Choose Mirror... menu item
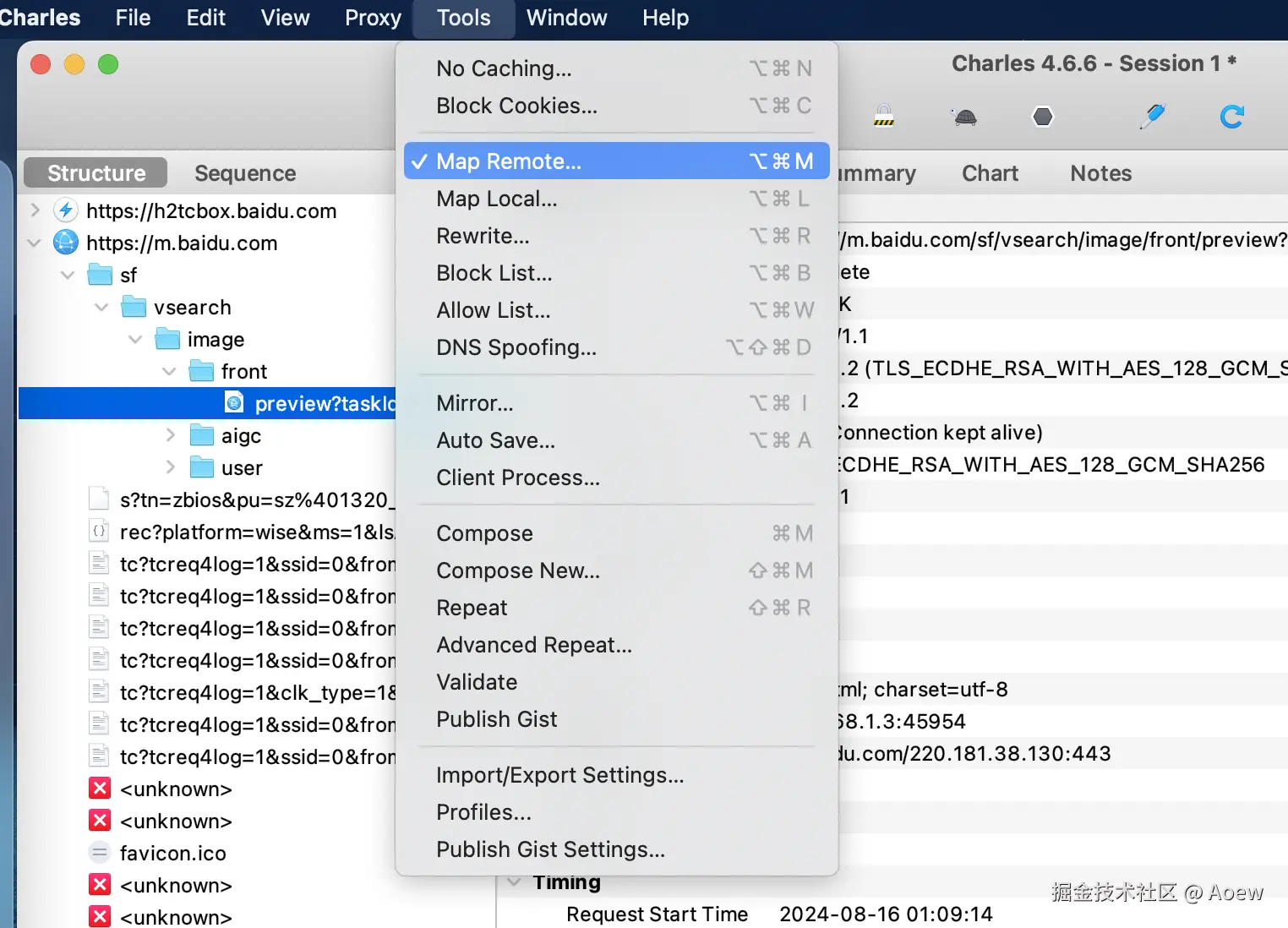This screenshot has width=1288, height=928. point(617,402)
